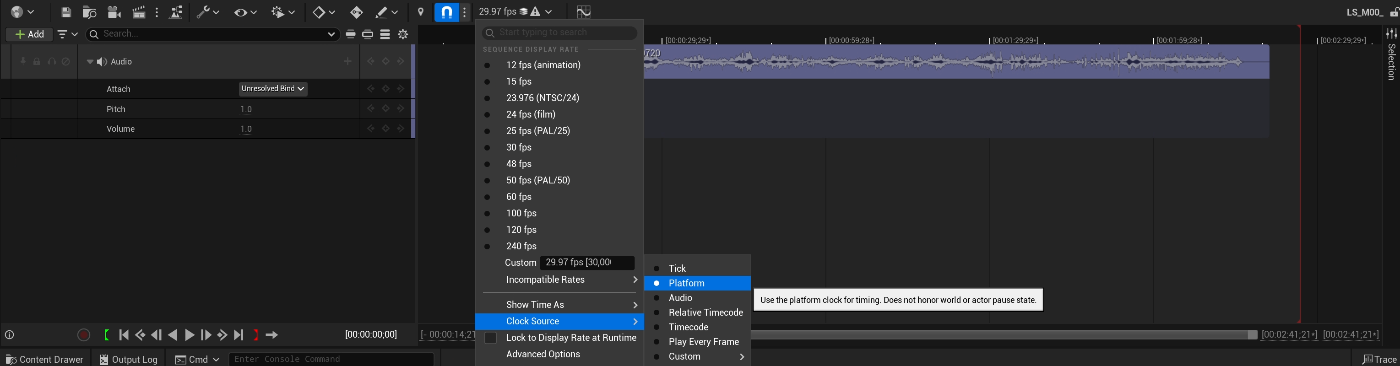Viewport: 1400px width, 366px height.
Task: Open Sequencer outliner settings gear
Action: coord(403,34)
